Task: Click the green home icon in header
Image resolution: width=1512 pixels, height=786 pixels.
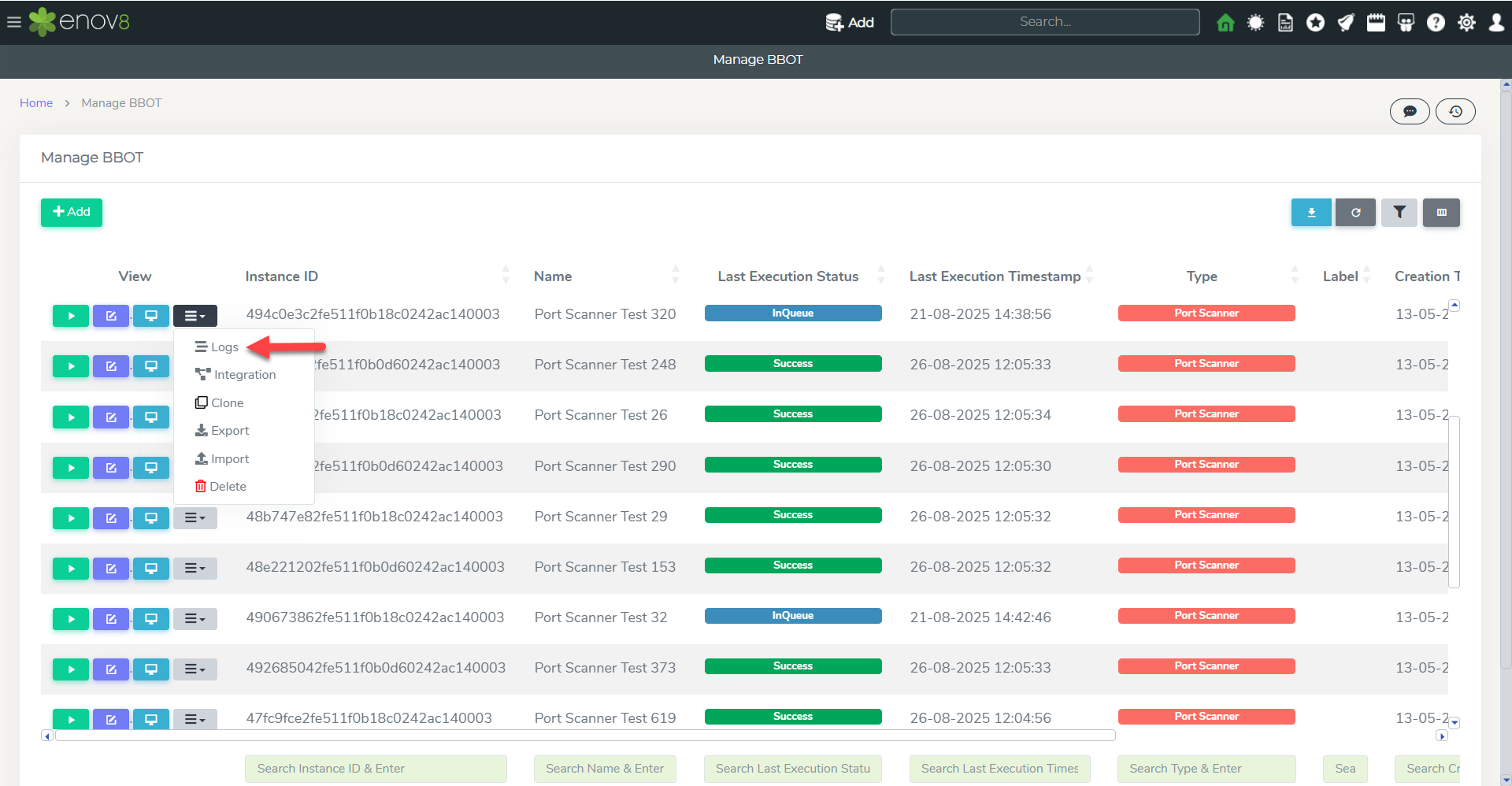Action: [1225, 23]
